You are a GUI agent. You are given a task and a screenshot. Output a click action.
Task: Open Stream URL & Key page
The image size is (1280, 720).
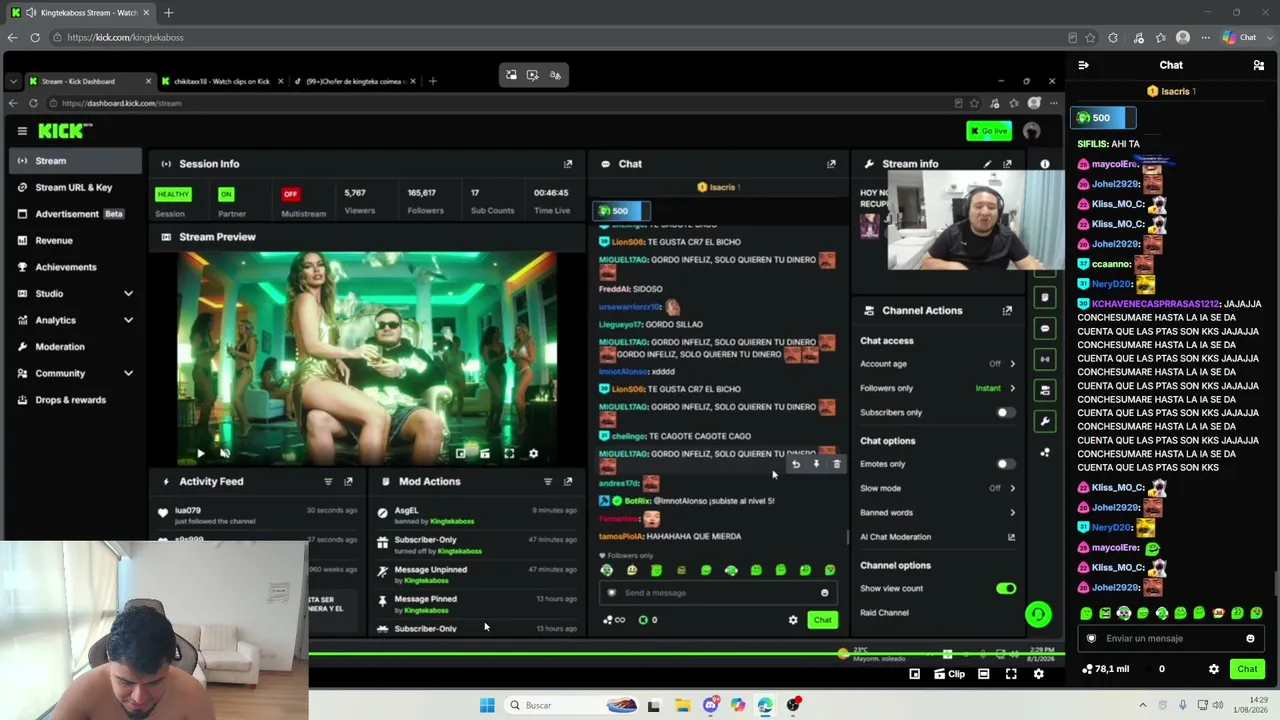(x=76, y=187)
